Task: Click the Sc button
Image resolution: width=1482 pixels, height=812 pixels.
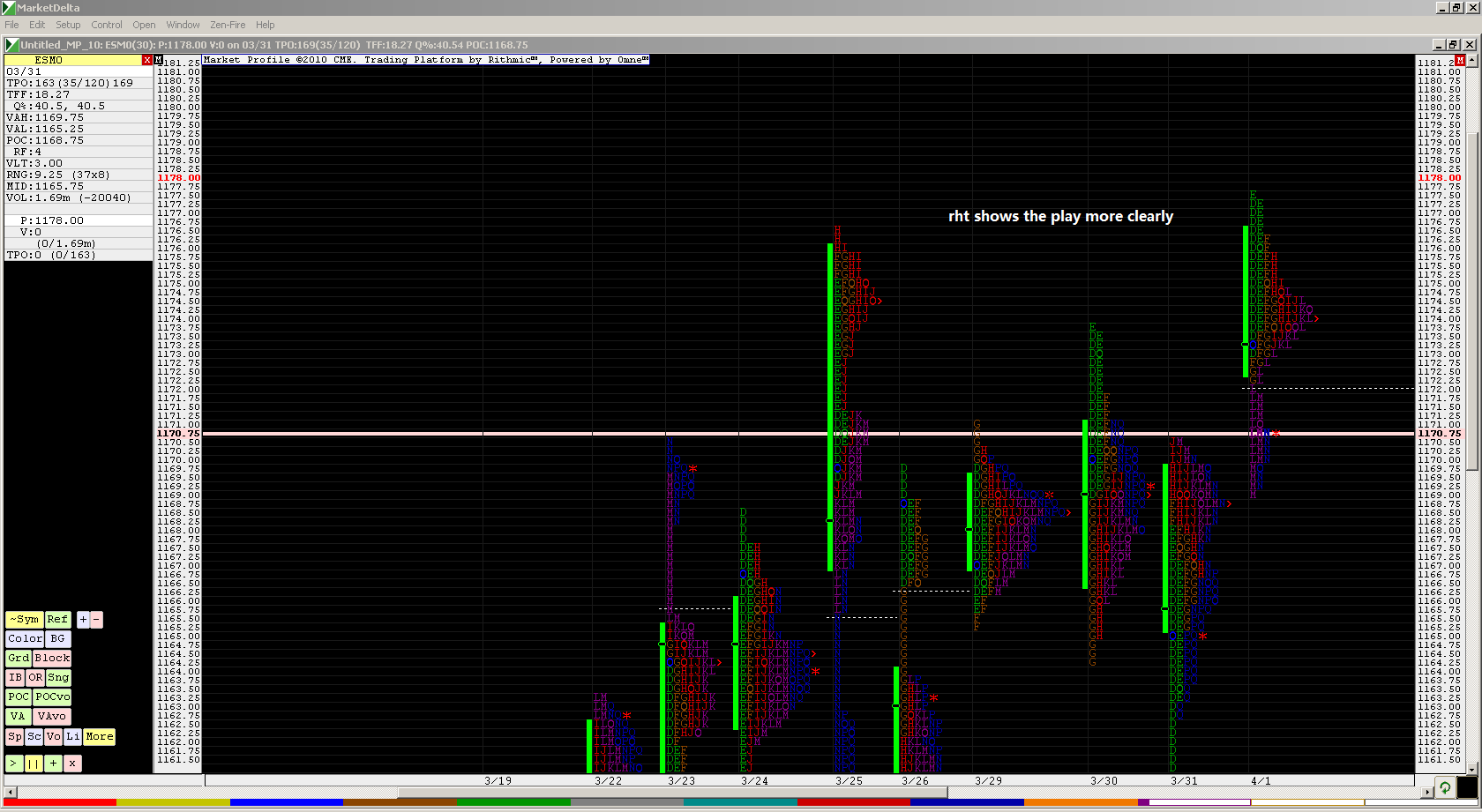Action: click(34, 737)
